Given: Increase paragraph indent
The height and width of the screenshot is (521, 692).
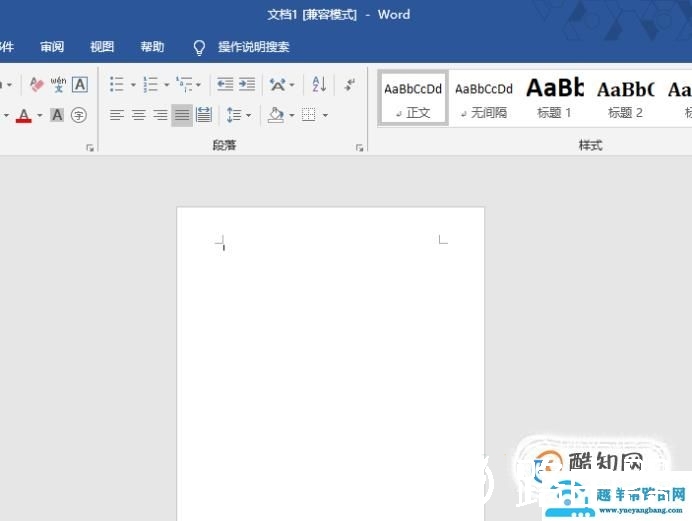Looking at the screenshot, I should click(247, 84).
